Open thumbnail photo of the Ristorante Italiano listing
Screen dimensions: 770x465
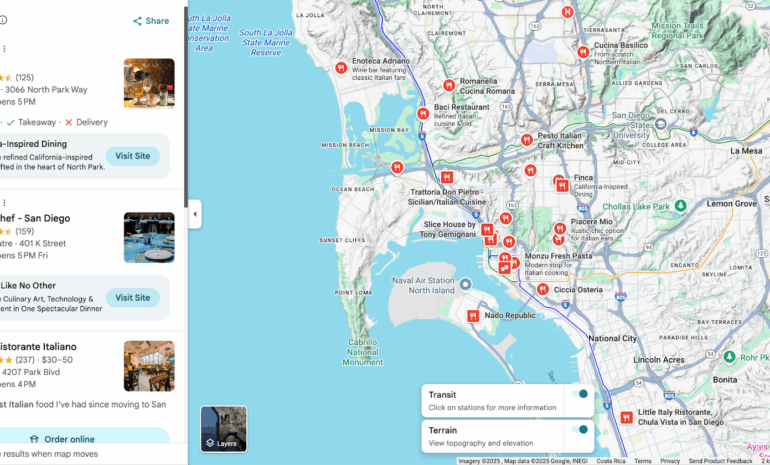[x=149, y=366]
